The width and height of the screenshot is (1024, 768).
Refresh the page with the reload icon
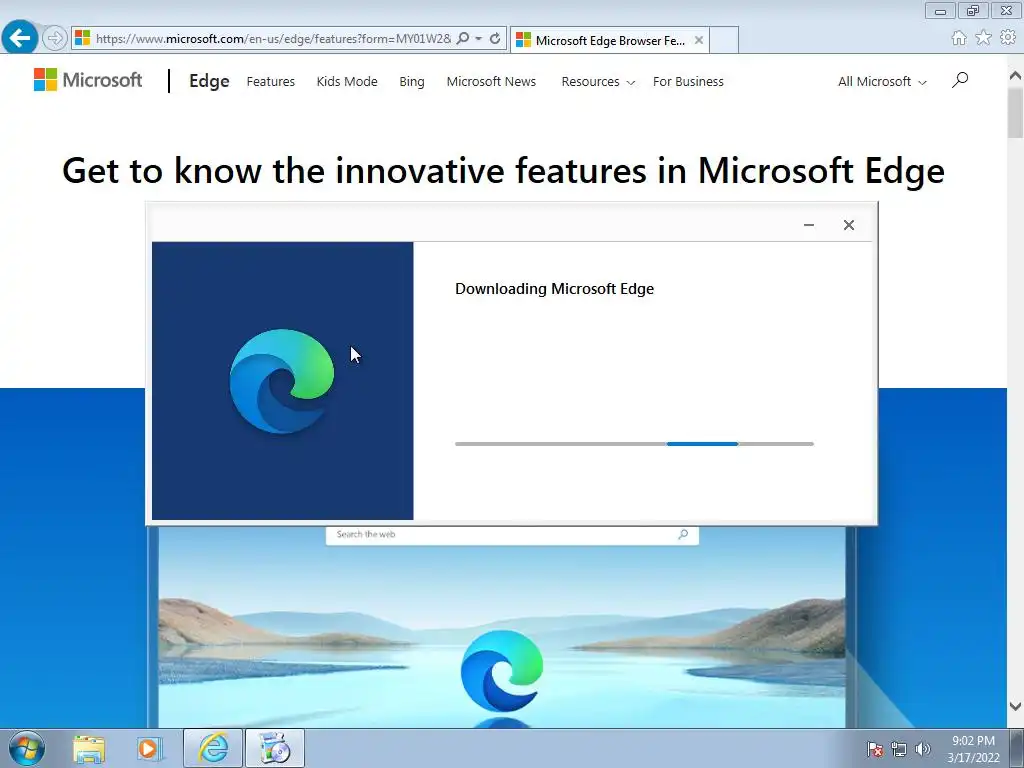coord(495,39)
